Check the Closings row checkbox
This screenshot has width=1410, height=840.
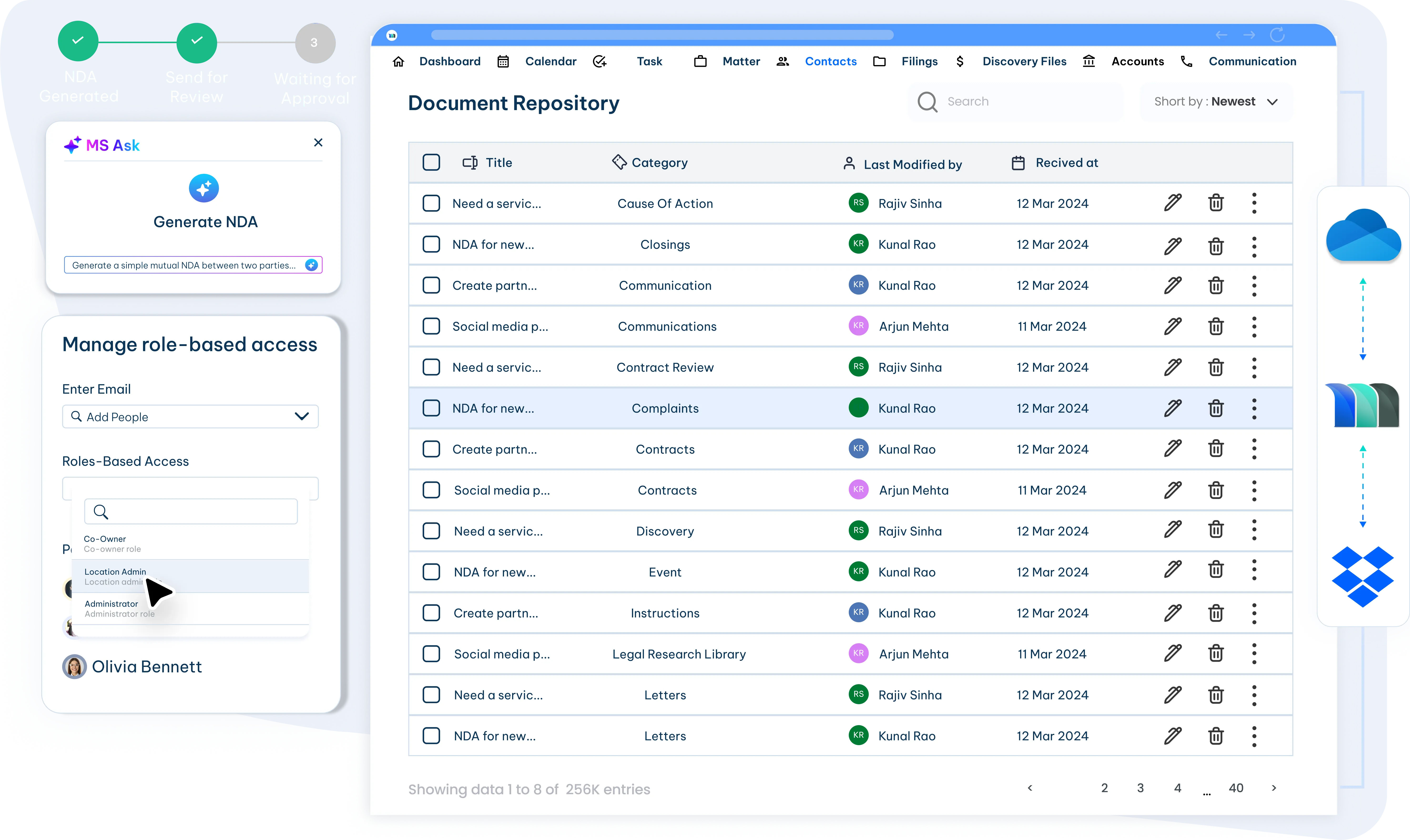tap(431, 244)
